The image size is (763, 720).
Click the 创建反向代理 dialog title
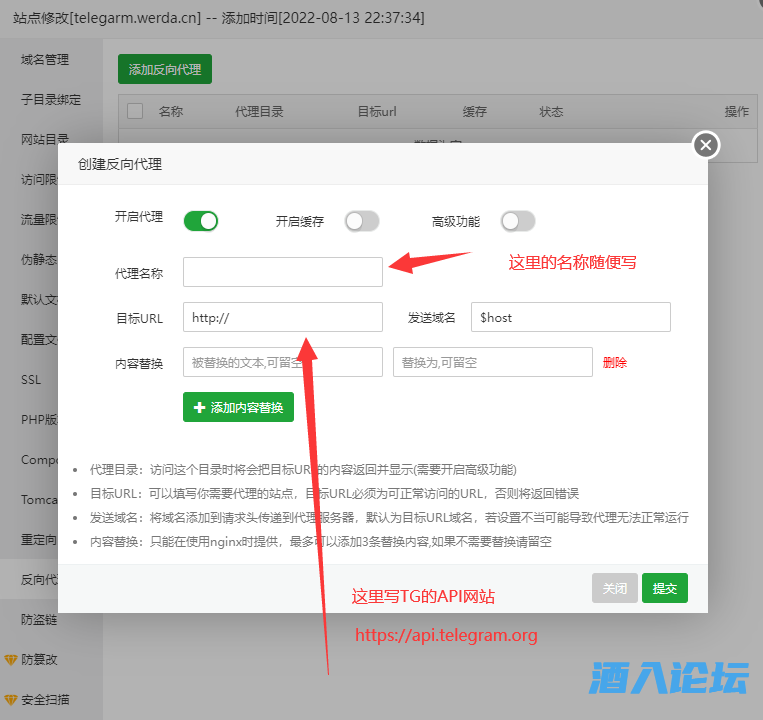(120, 164)
